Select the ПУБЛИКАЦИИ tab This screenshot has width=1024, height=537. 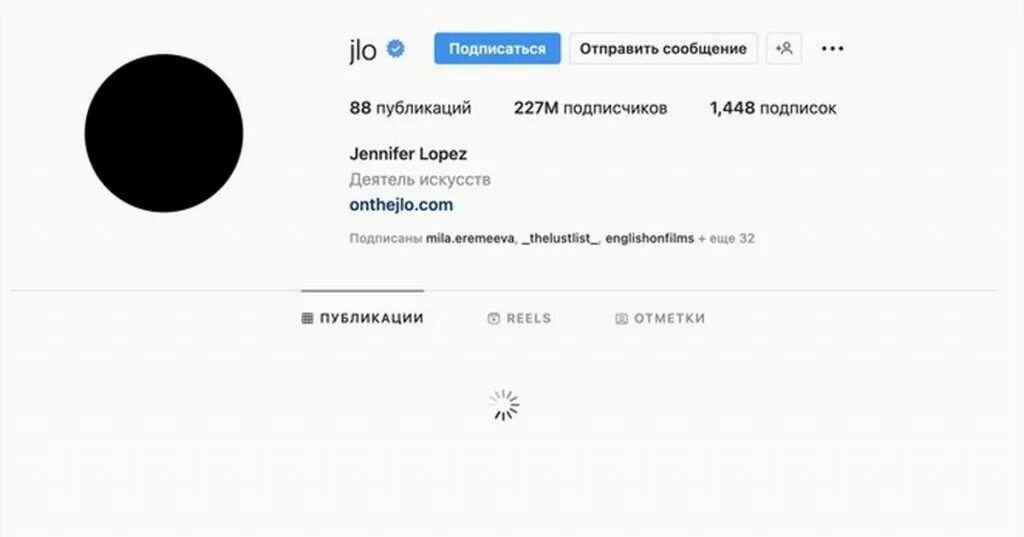click(362, 318)
